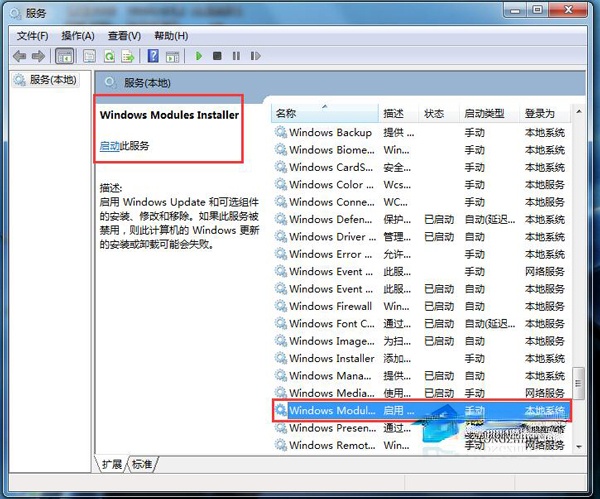Select the Windows Defen... service name
The height and width of the screenshot is (499, 600).
tap(331, 219)
